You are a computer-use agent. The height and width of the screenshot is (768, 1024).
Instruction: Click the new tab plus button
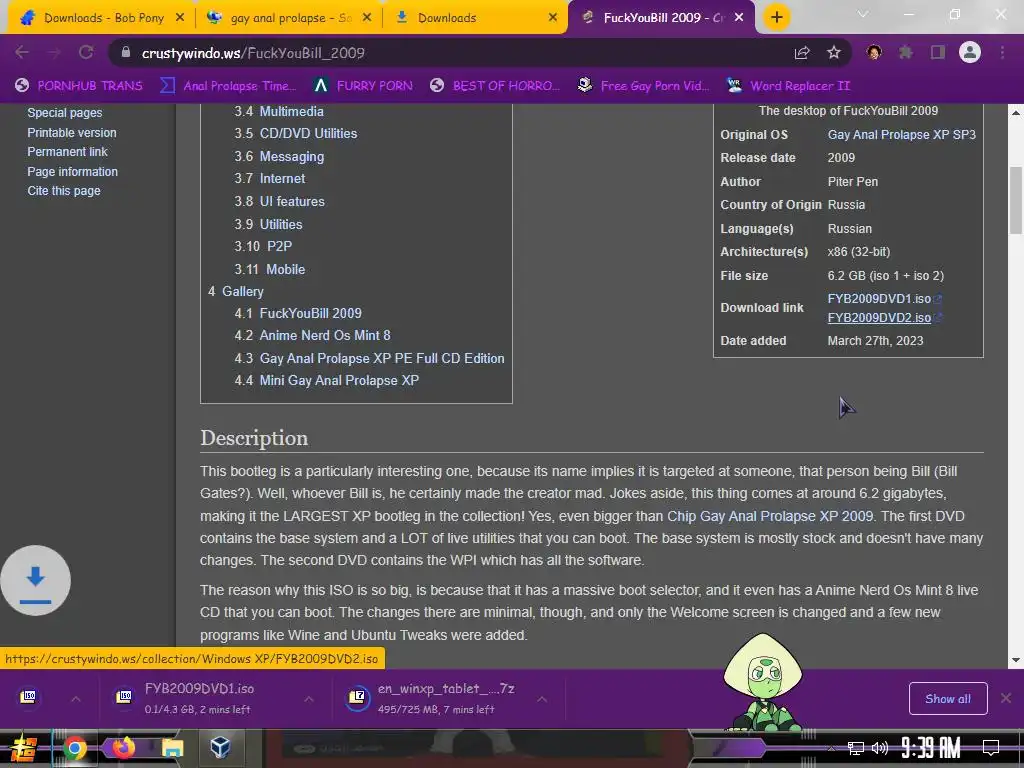[x=776, y=18]
